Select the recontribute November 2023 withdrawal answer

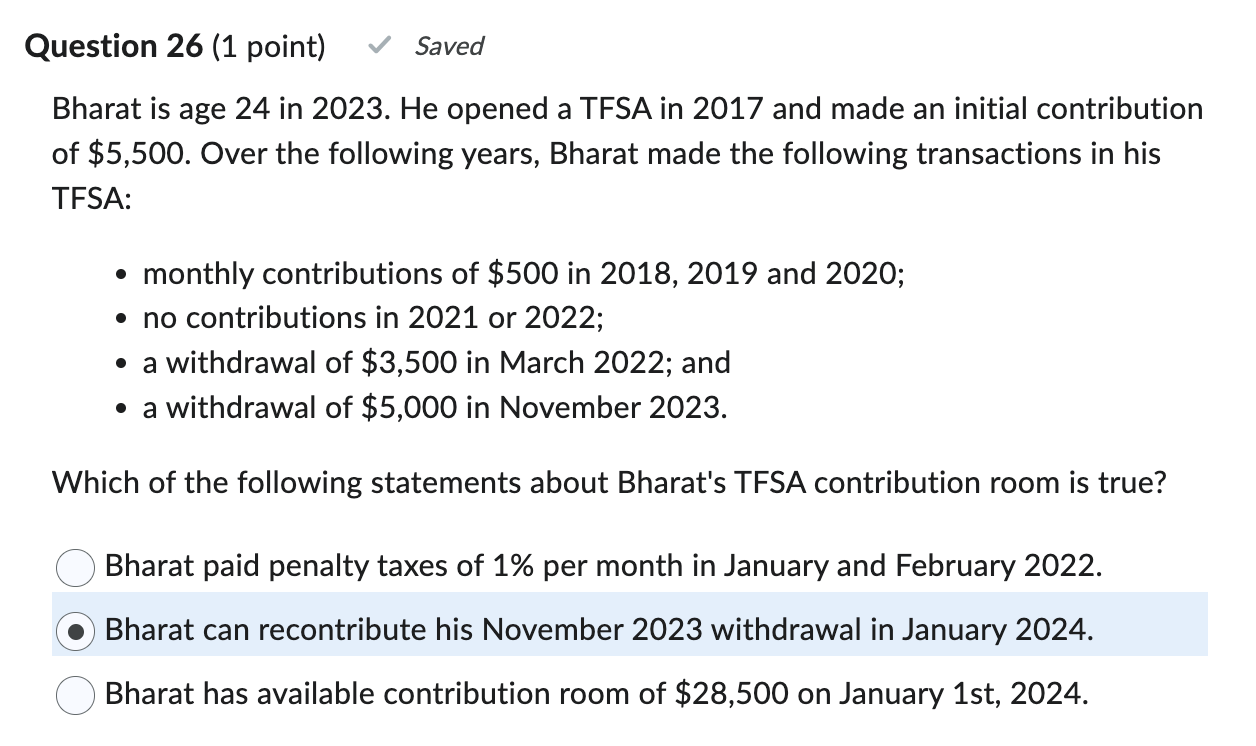coord(600,631)
